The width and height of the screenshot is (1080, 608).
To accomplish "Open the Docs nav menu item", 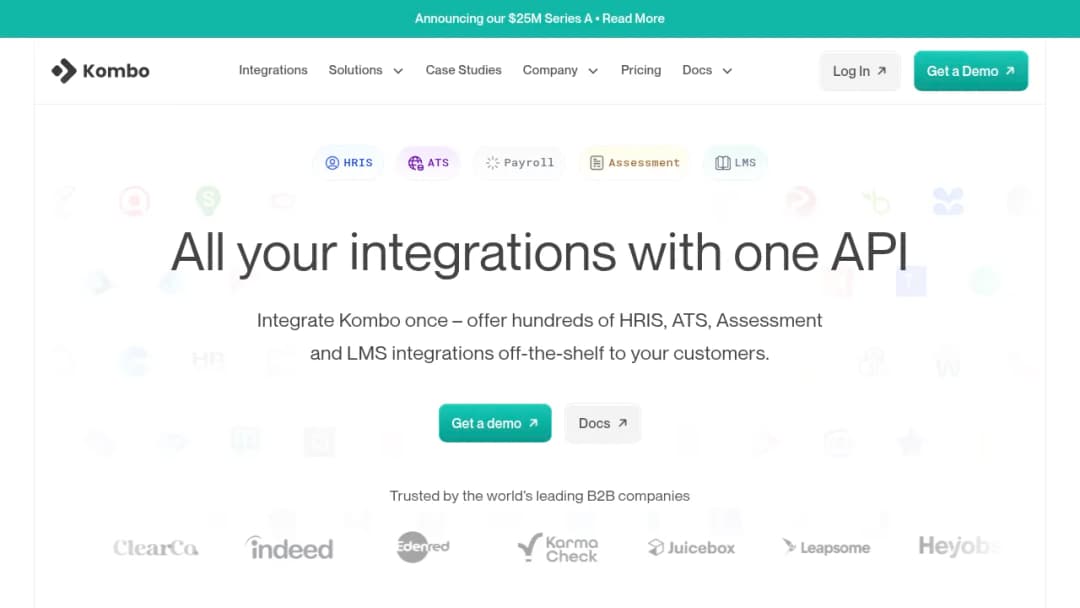I will click(697, 70).
